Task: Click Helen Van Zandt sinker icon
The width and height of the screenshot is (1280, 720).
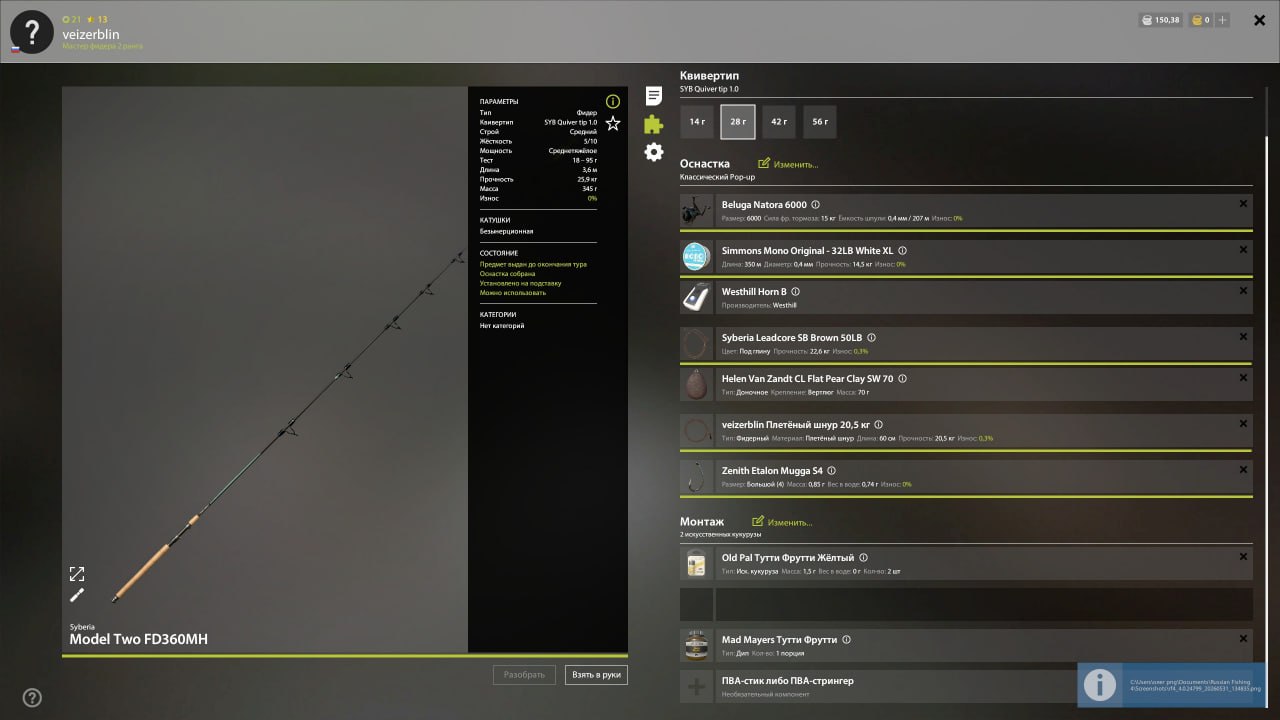Action: [696, 385]
